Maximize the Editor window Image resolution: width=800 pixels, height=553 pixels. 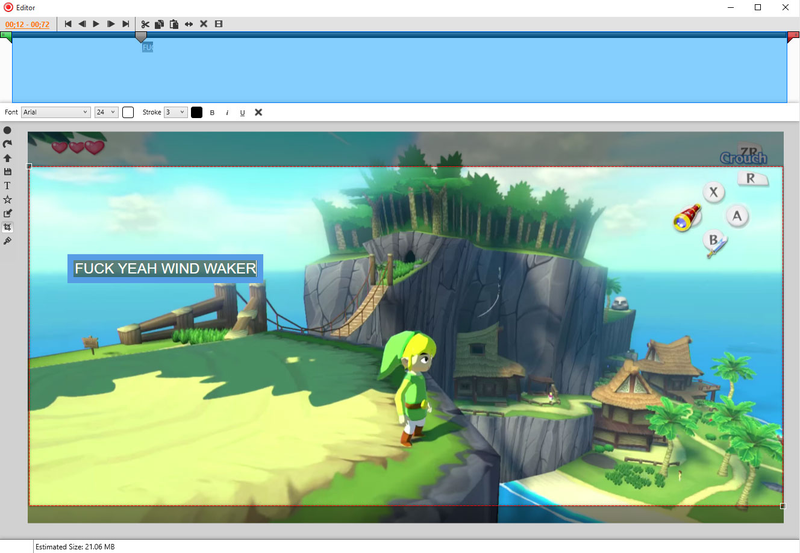(x=758, y=8)
